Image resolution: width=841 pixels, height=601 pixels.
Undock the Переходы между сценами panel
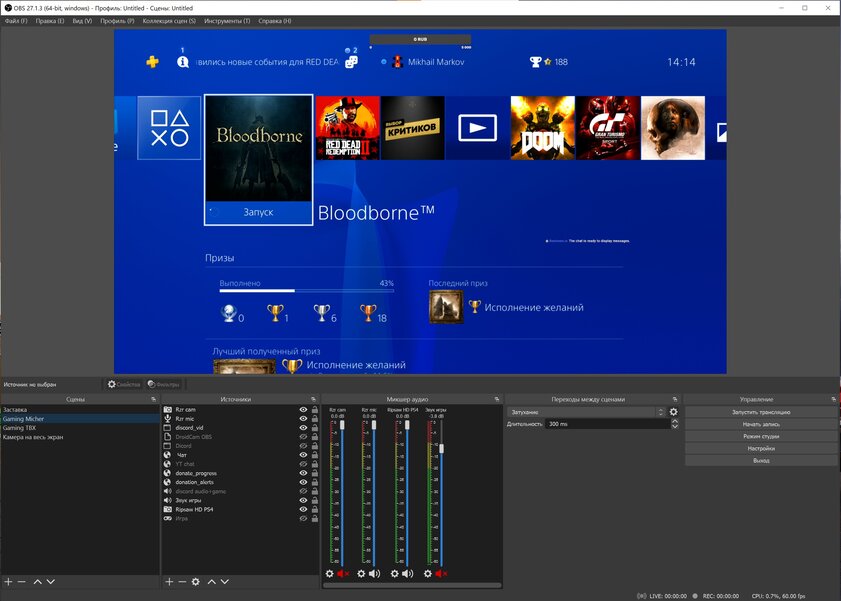[x=675, y=399]
